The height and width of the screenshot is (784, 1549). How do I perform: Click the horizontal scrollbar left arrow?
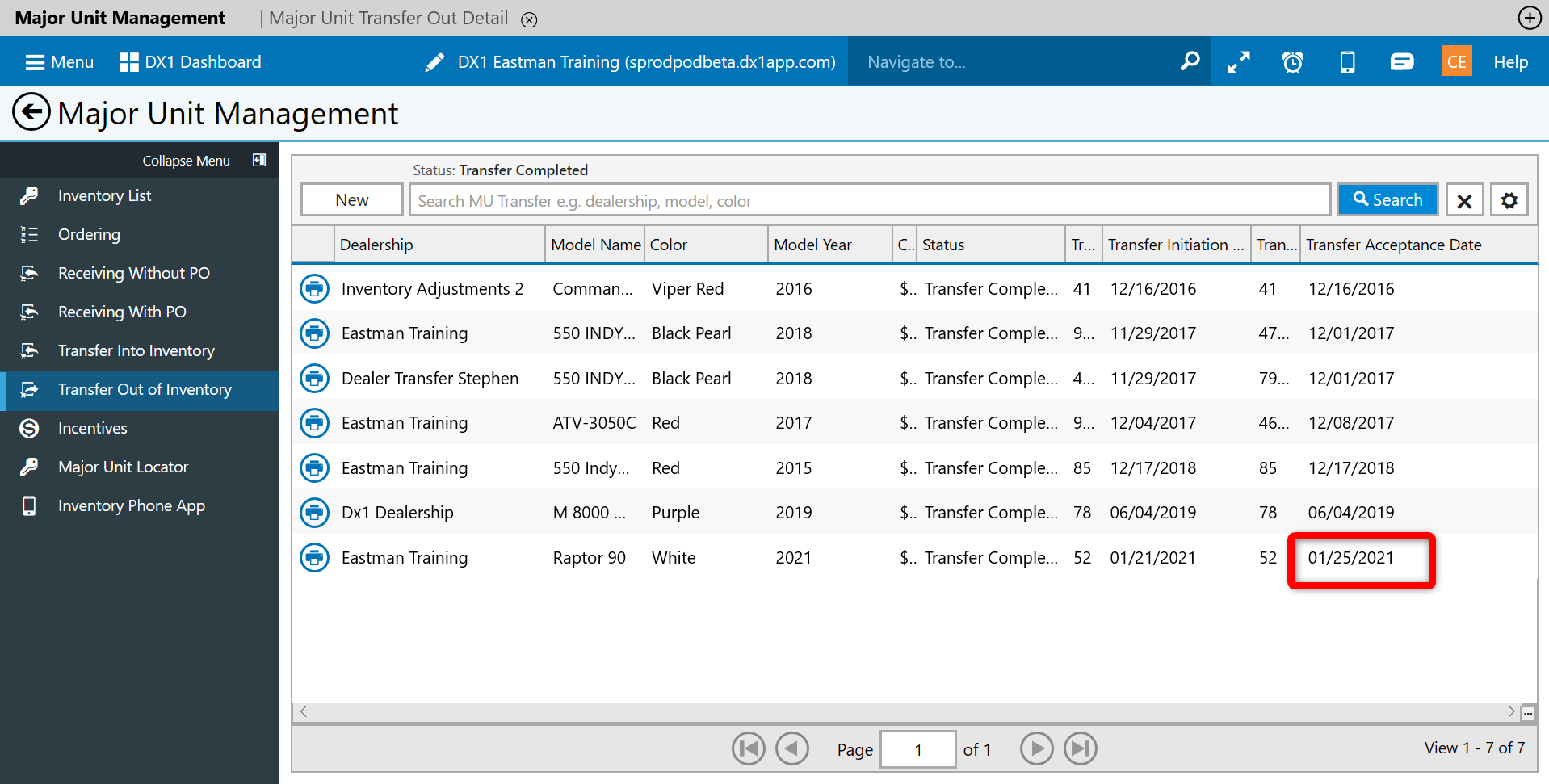[x=304, y=711]
